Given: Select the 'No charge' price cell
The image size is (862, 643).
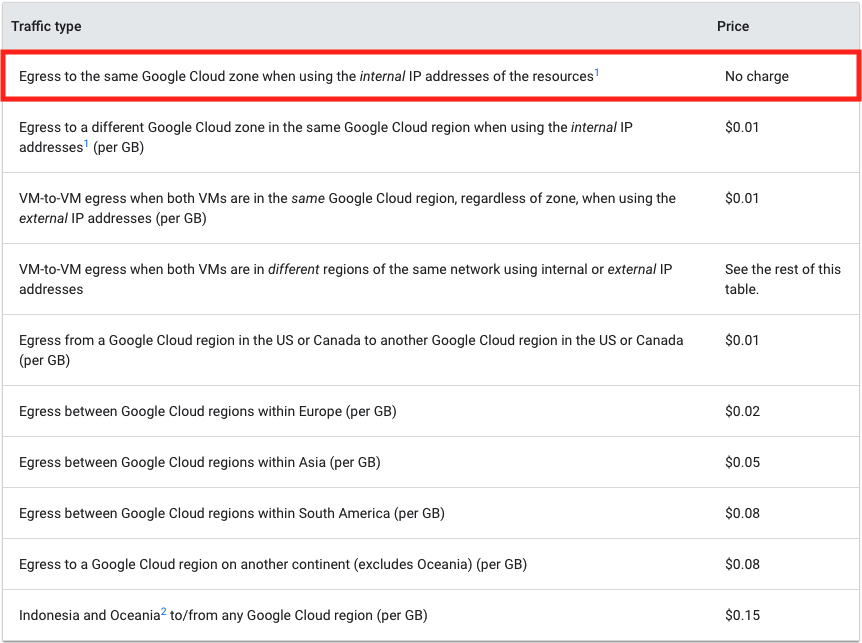Looking at the screenshot, I should click(756, 76).
